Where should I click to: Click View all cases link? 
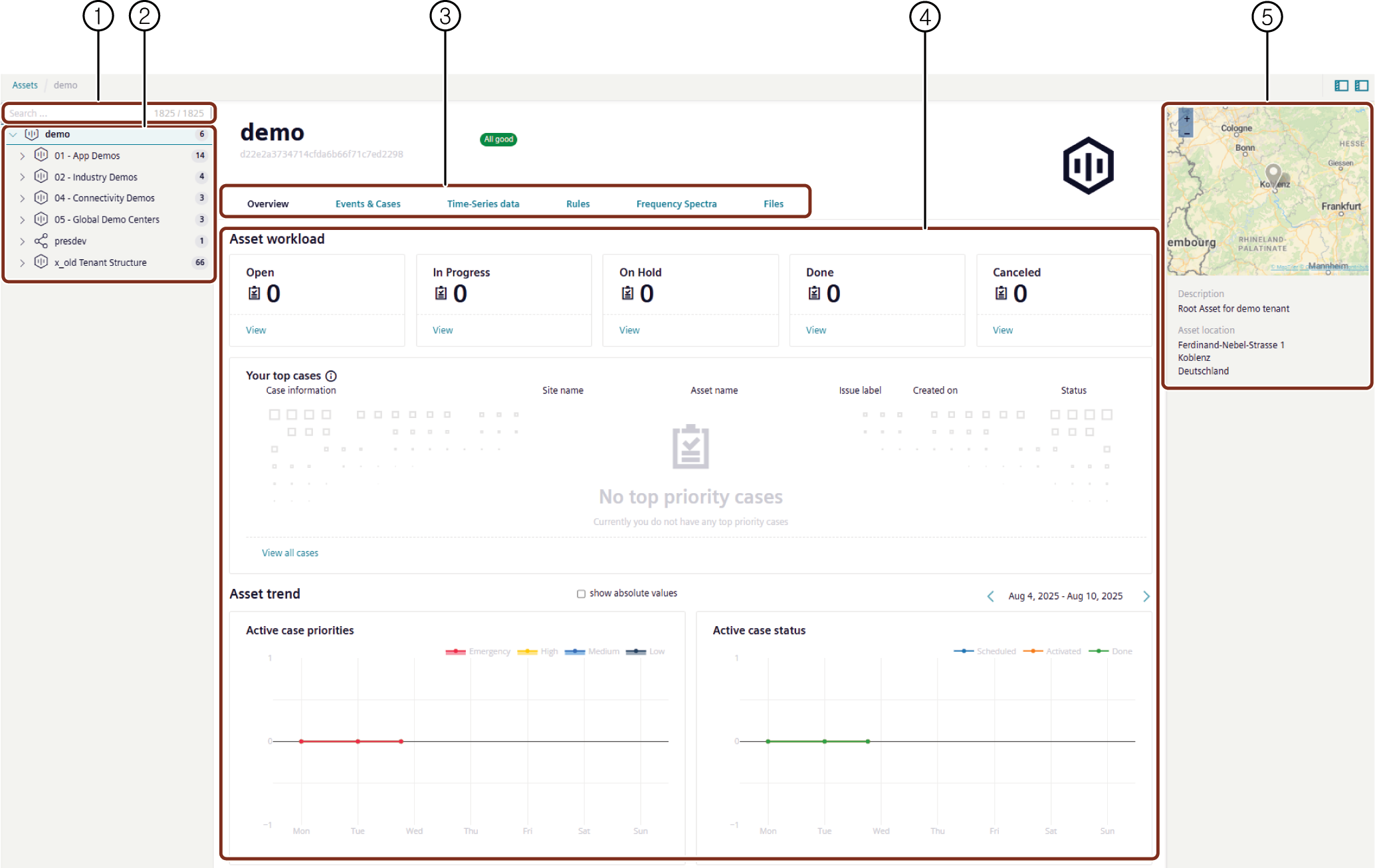click(290, 553)
